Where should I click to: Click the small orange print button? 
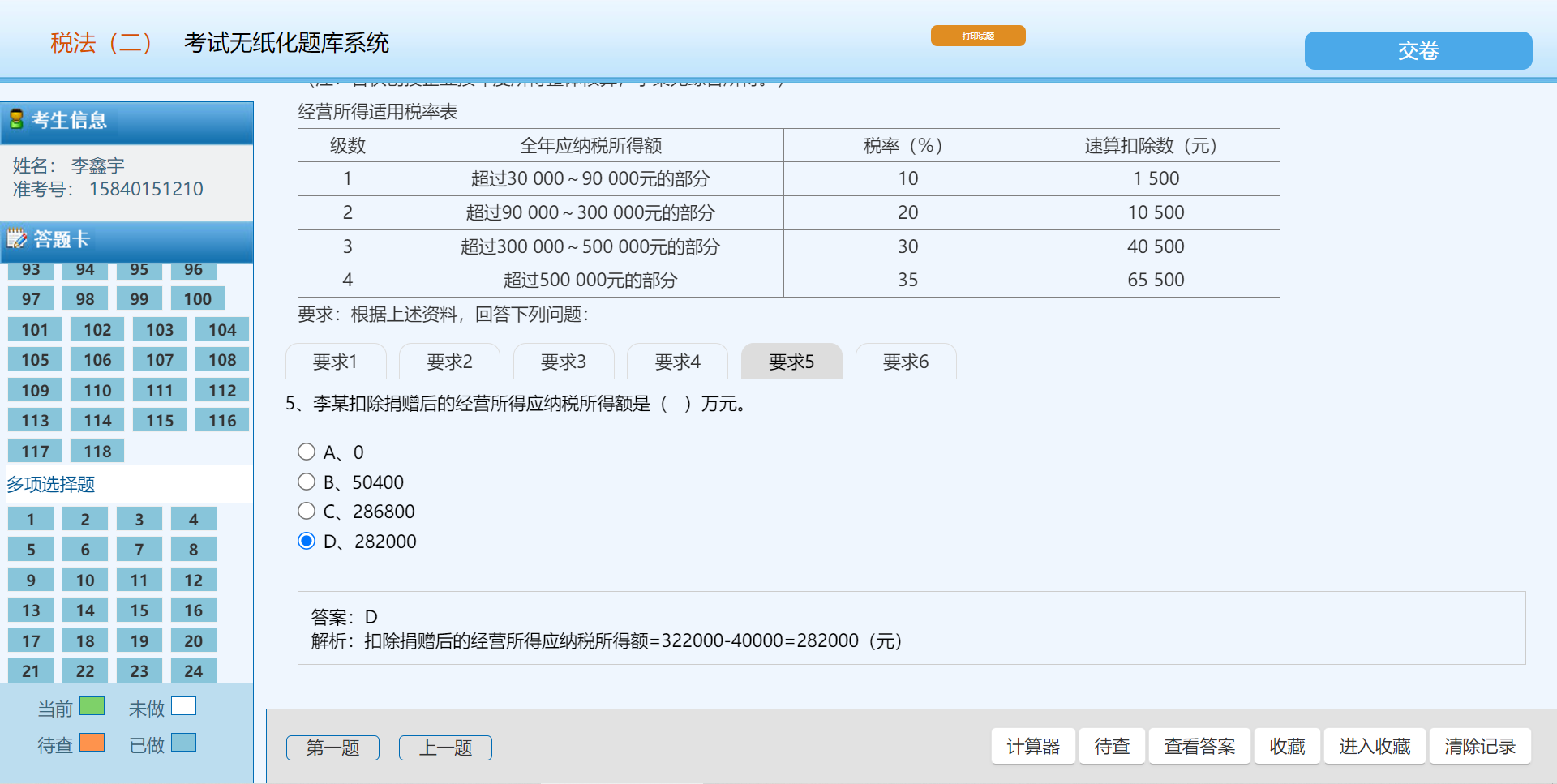tap(977, 36)
